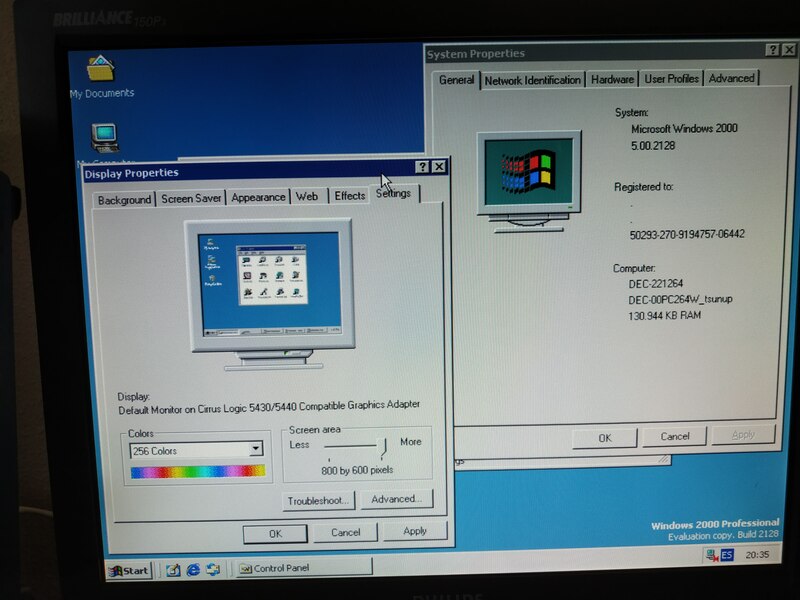Click the Show Desktop quick launch icon
Viewport: 800px width, 600px height.
click(x=173, y=569)
